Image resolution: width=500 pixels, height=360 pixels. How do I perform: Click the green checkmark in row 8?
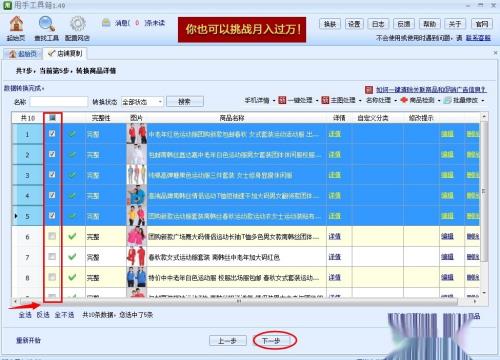point(72,277)
